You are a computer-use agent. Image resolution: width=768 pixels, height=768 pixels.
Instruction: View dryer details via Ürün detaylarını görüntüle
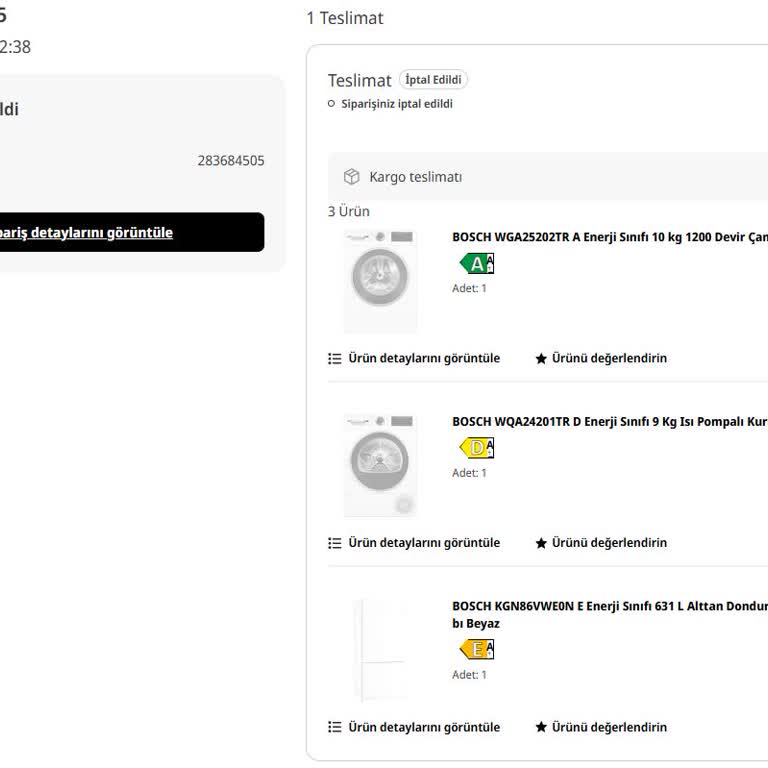pos(424,543)
